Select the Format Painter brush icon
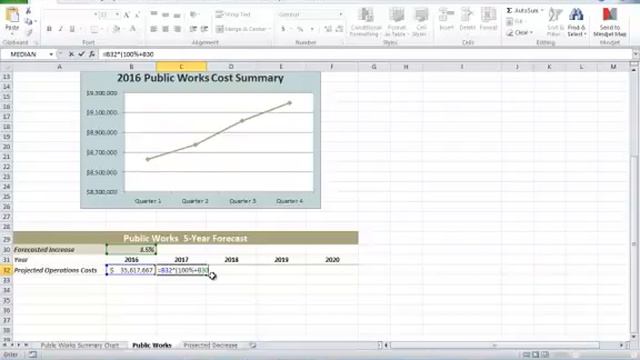The height and width of the screenshot is (360, 640). click(28, 32)
